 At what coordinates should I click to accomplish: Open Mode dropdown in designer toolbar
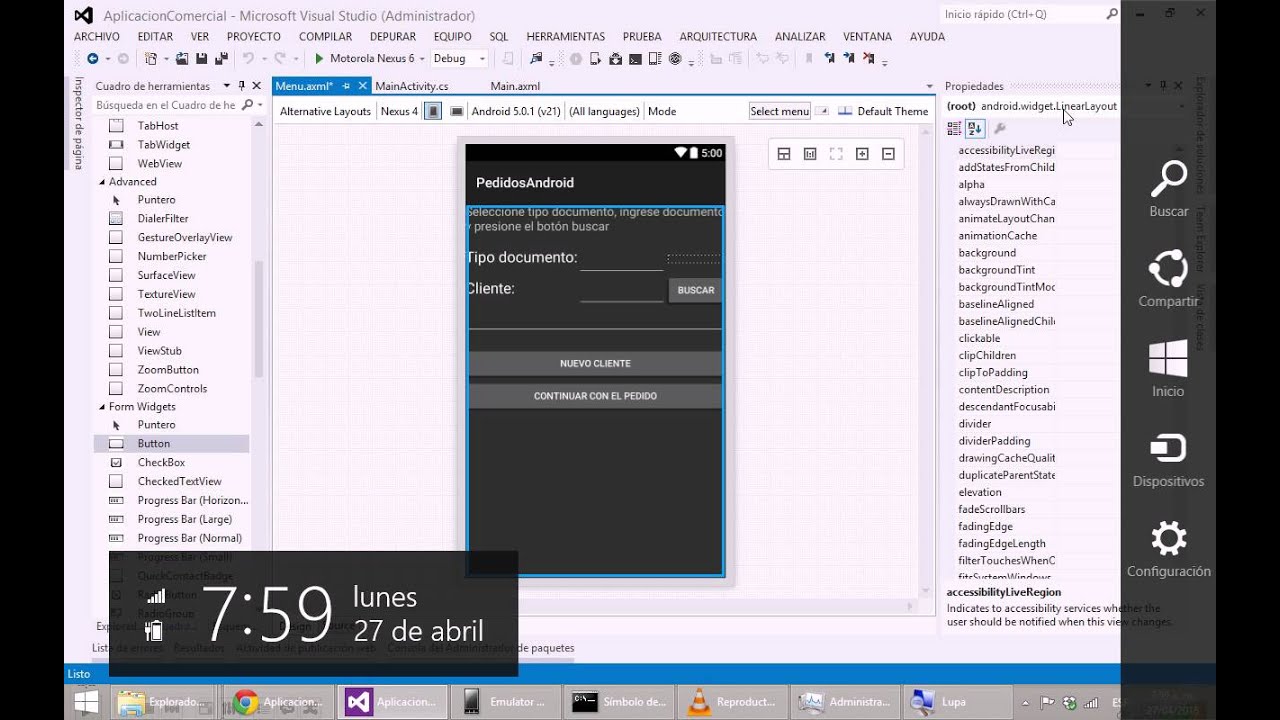662,111
